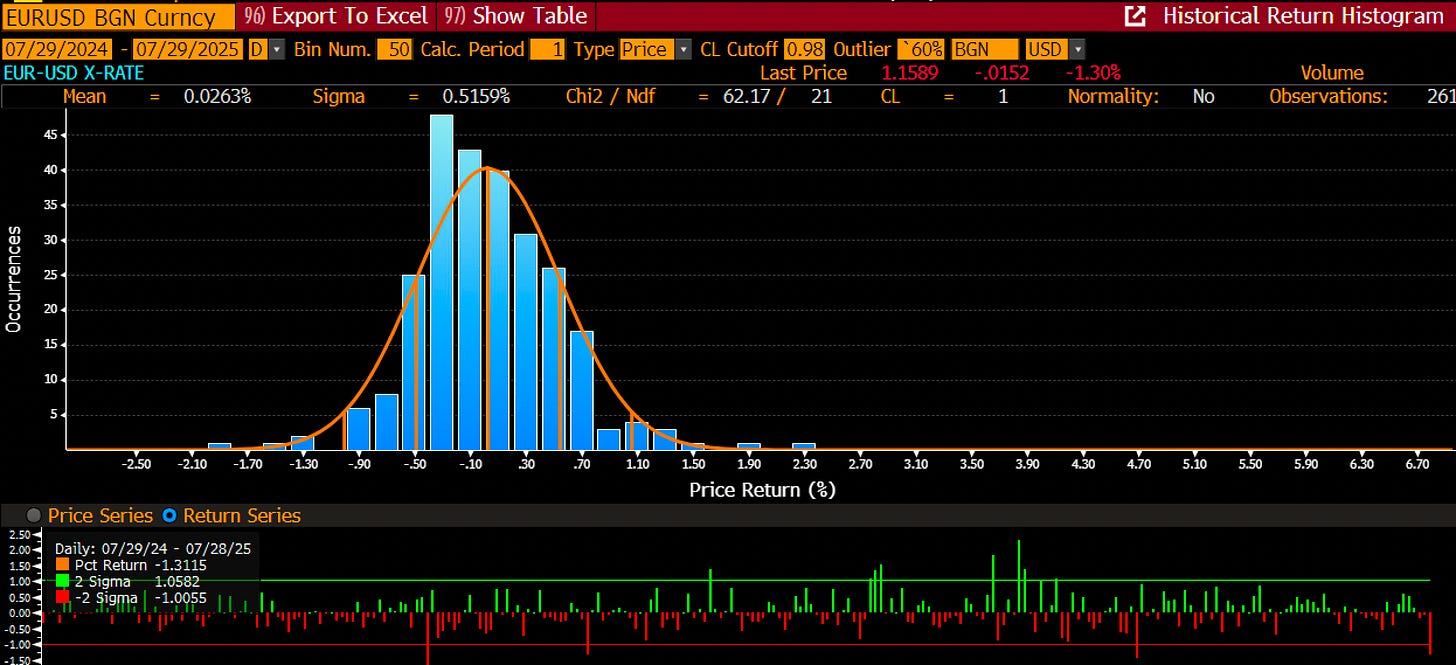Click the Bin Num. field showing 50

(394, 49)
